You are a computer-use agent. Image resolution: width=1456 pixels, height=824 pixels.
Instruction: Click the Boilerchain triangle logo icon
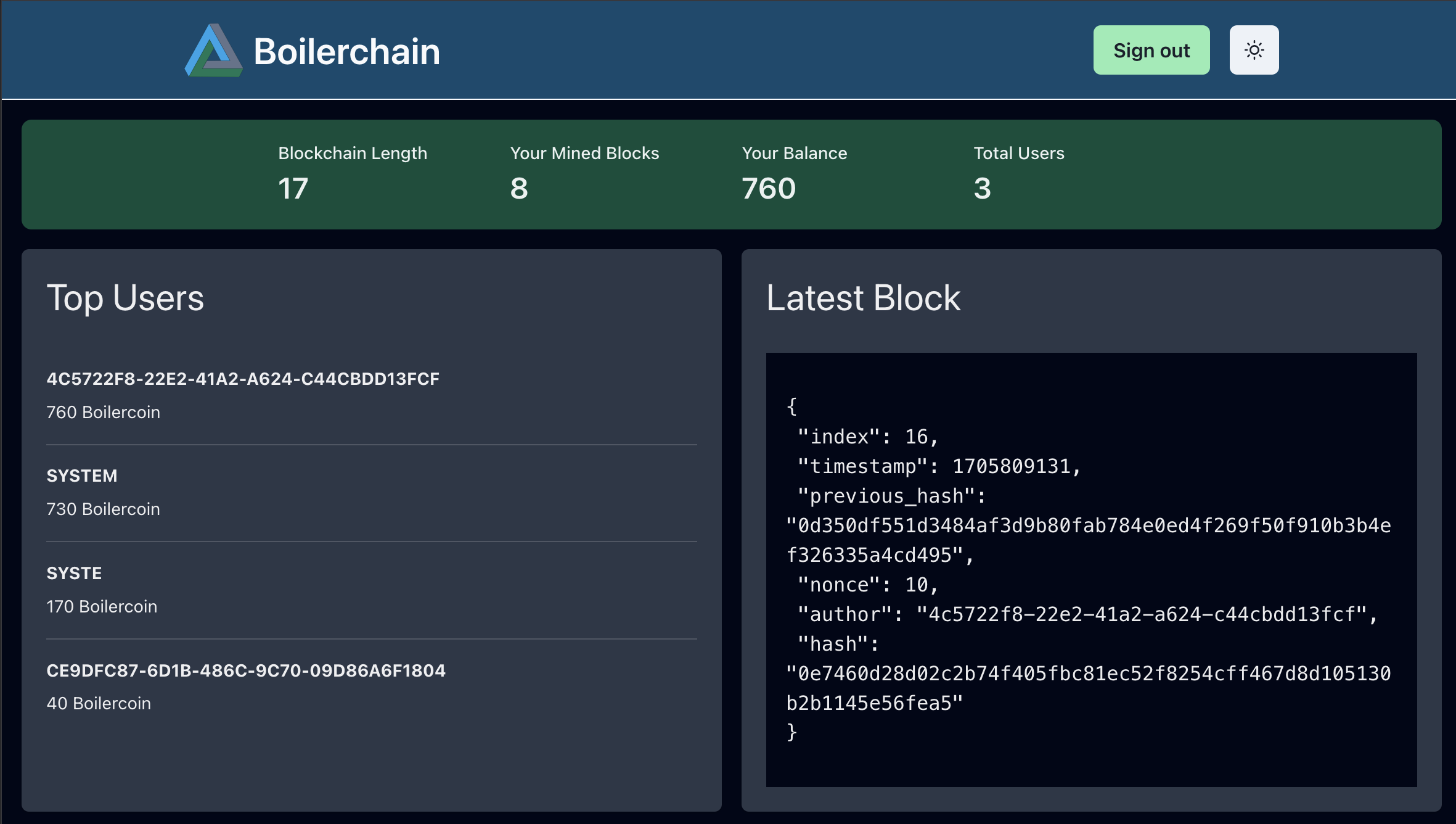(213, 51)
